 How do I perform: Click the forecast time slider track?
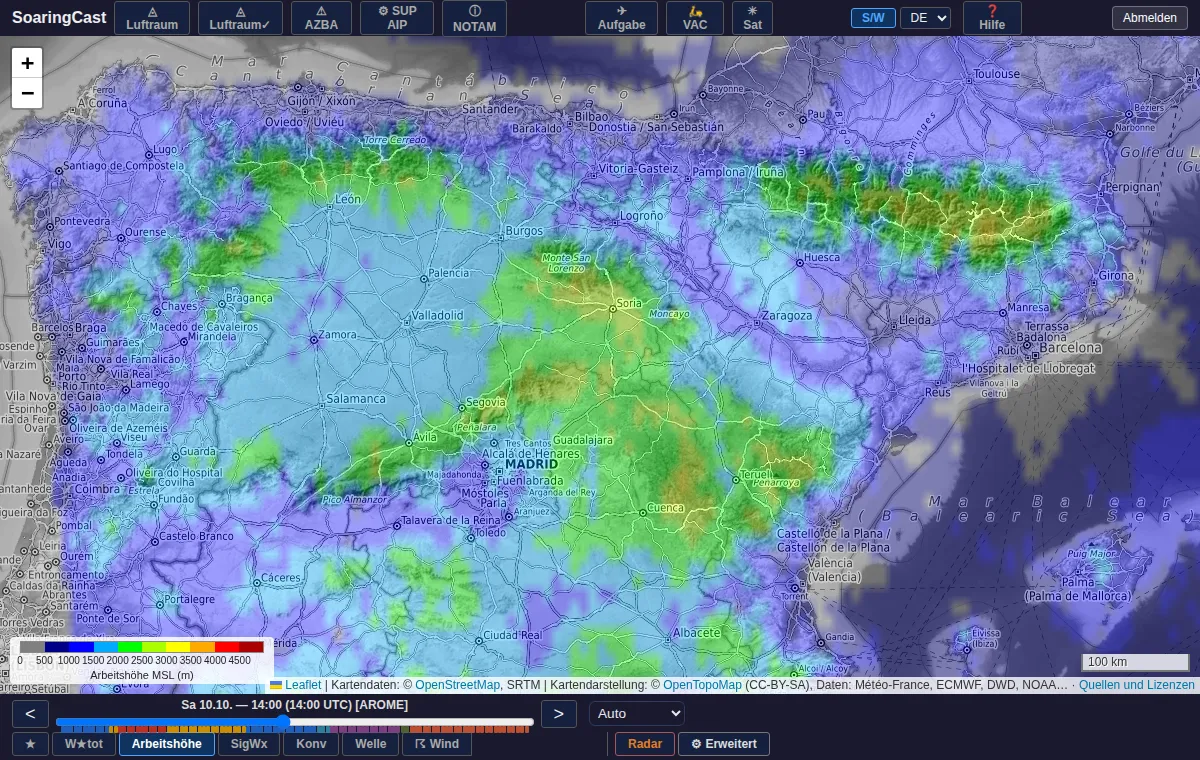pyautogui.click(x=295, y=722)
